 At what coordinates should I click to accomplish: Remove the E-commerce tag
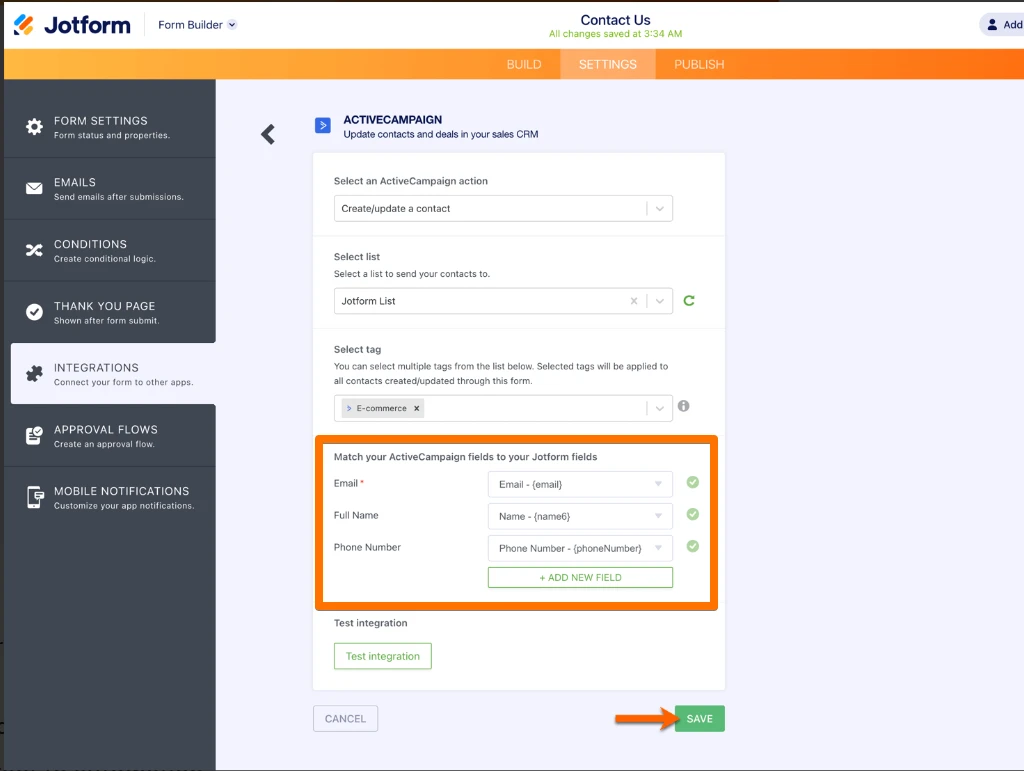pos(418,407)
